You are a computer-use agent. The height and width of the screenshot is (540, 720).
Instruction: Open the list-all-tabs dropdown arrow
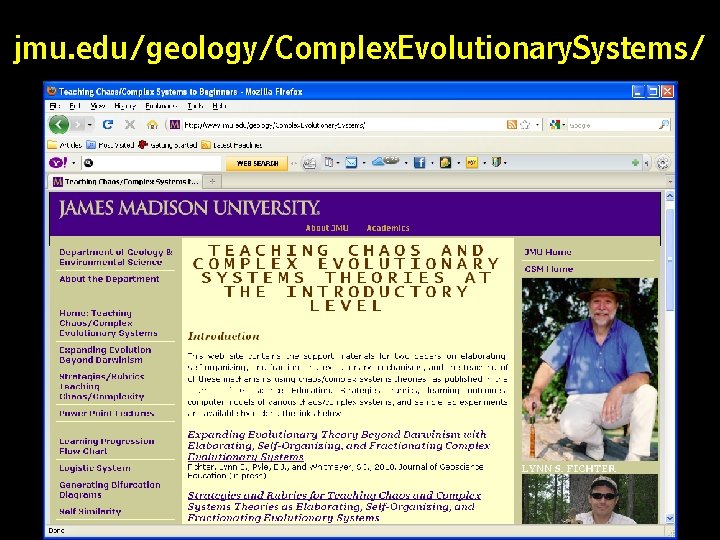click(x=670, y=182)
